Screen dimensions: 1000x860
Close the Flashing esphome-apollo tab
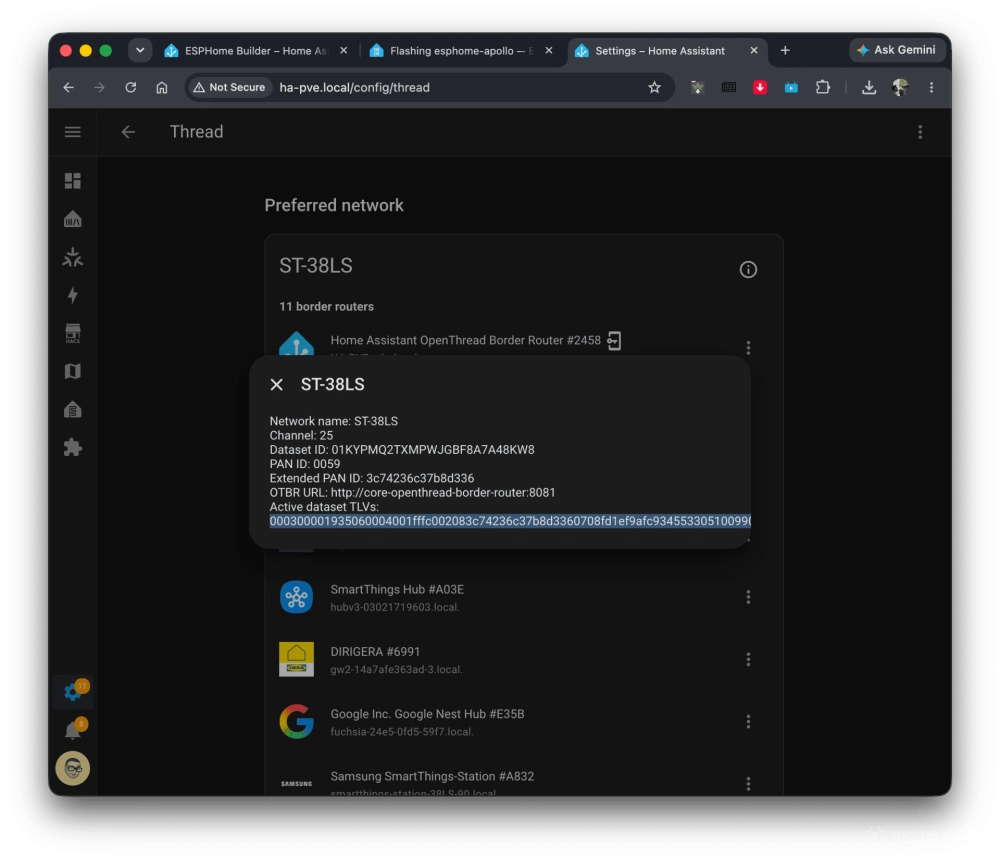tap(548, 50)
